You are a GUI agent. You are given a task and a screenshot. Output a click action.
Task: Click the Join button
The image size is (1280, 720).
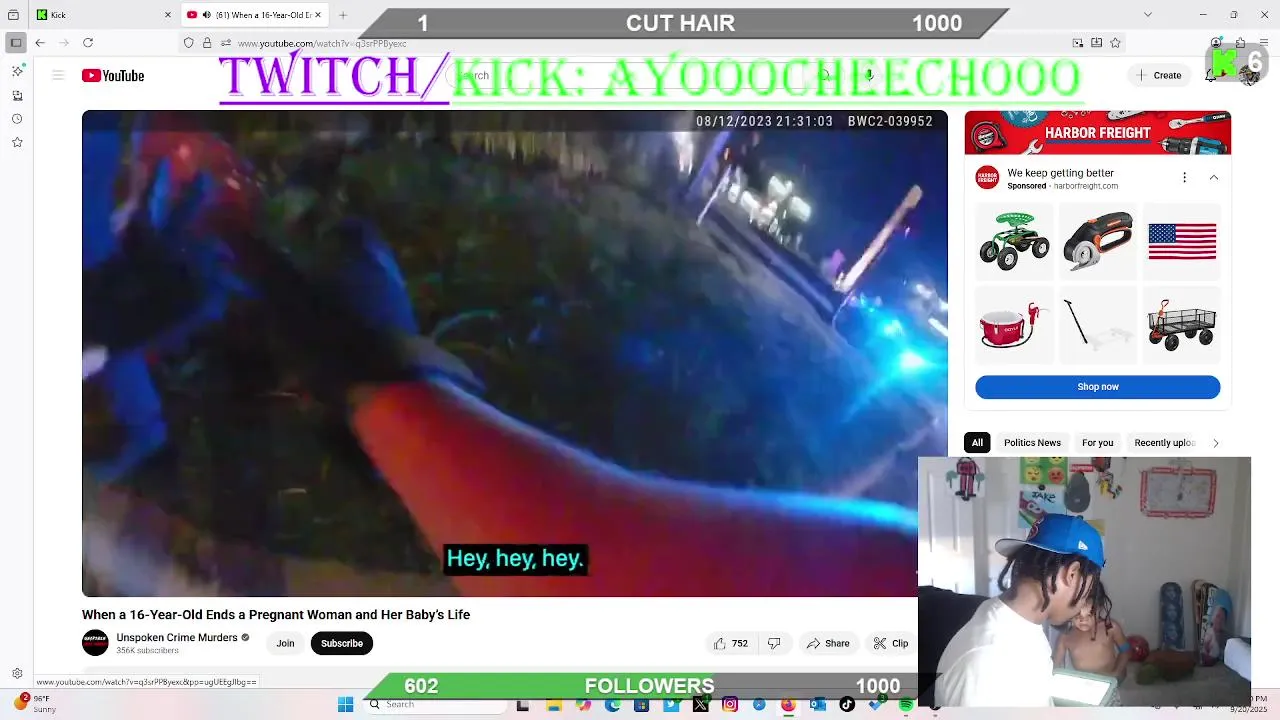point(285,643)
